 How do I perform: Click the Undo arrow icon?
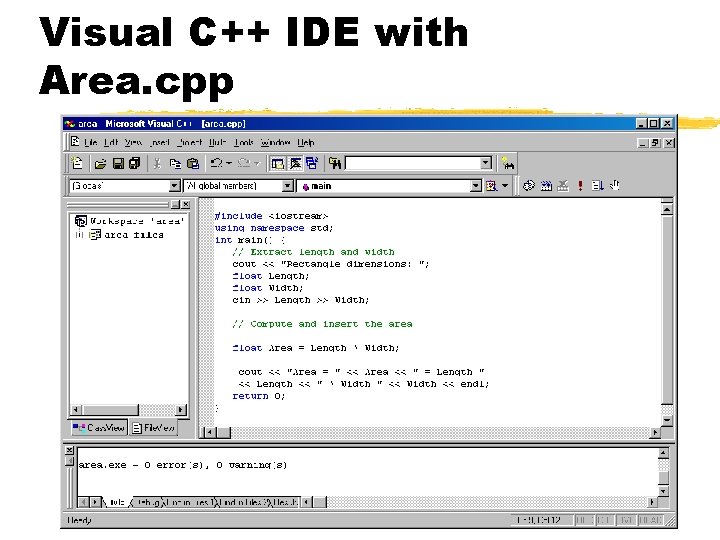tap(216, 163)
